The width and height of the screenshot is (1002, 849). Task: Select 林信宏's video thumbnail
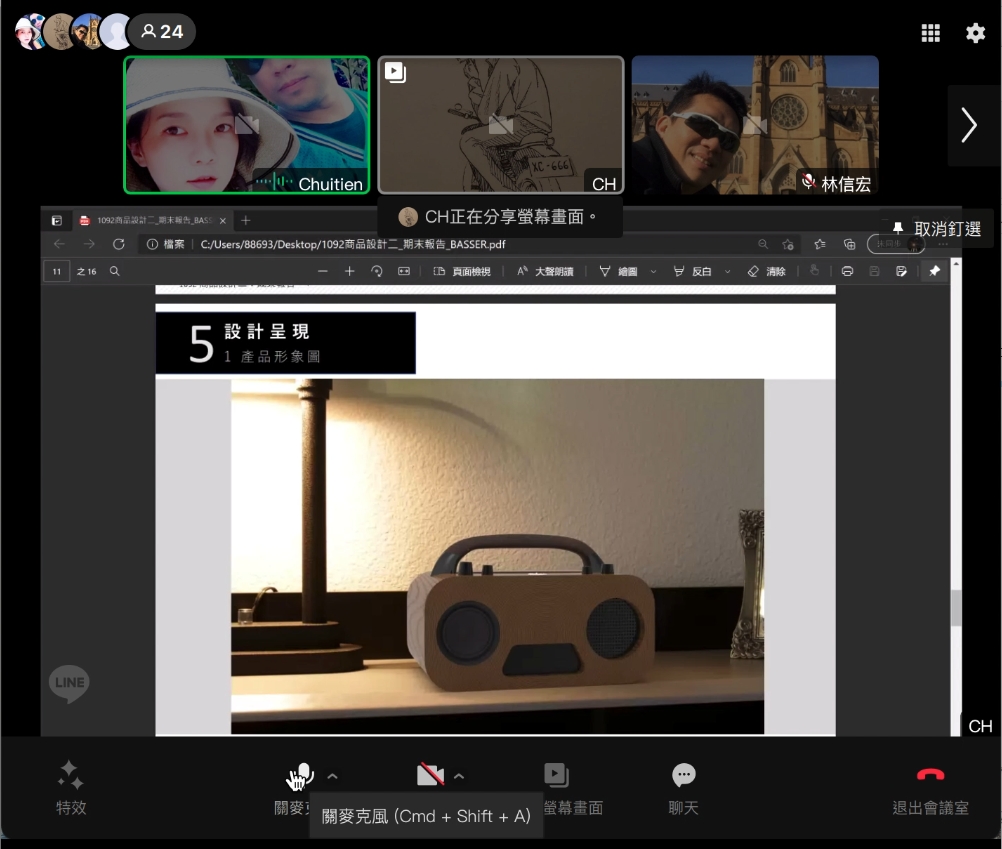(755, 125)
